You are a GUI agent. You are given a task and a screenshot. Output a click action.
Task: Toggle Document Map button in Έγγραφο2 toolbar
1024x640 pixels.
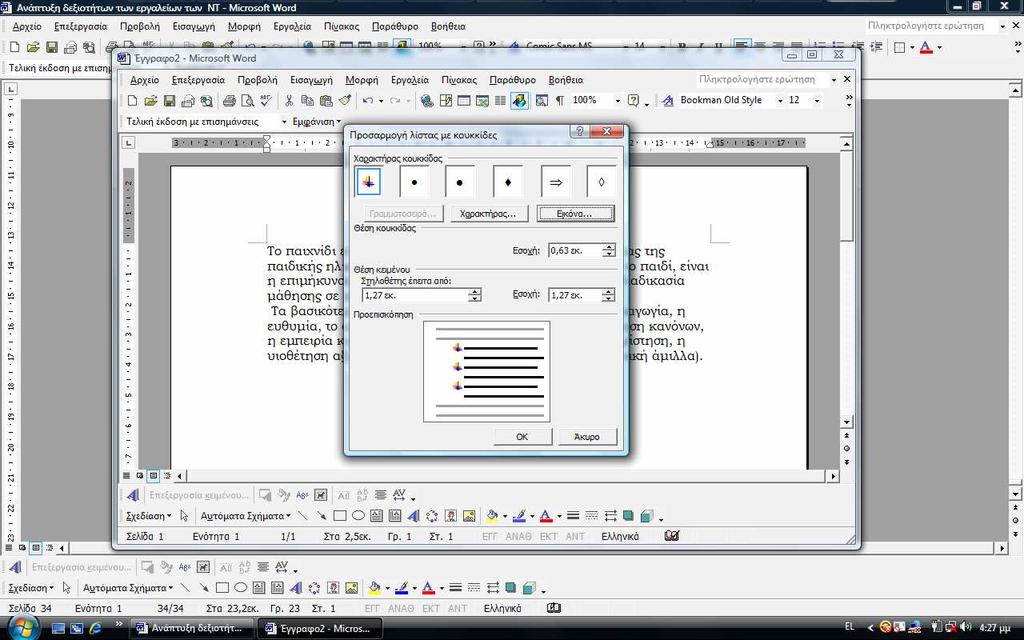(541, 101)
